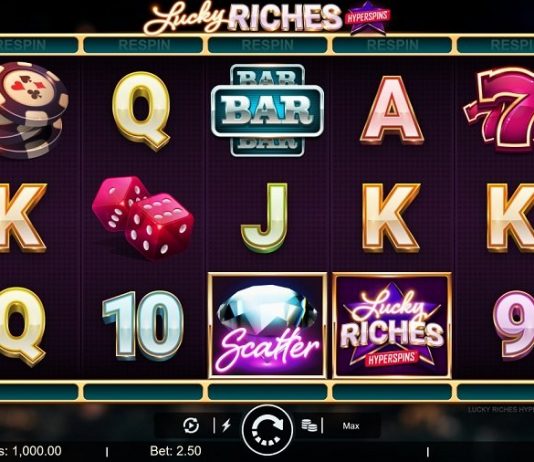
Task: Open the autoplay settings icon
Action: point(191,426)
